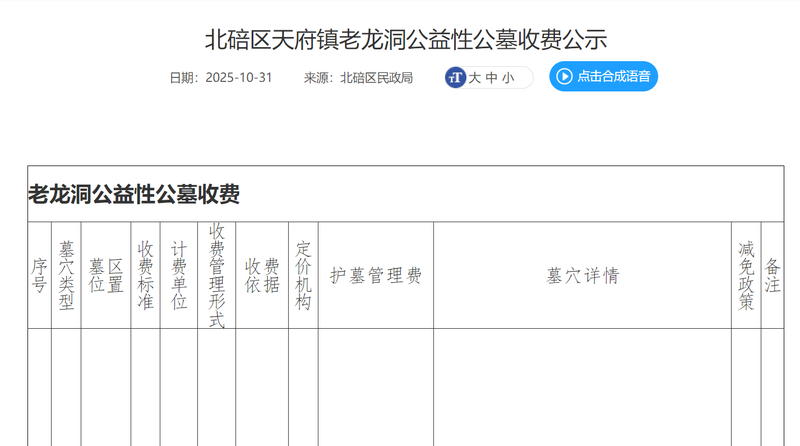Screen dimensions: 800x446
Task: Select the 墓穴详情 column header
Action: tap(583, 276)
